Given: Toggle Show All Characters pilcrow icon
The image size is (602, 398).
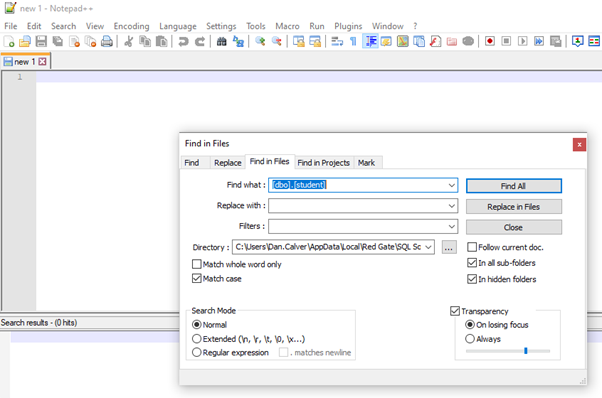Looking at the screenshot, I should (353, 41).
